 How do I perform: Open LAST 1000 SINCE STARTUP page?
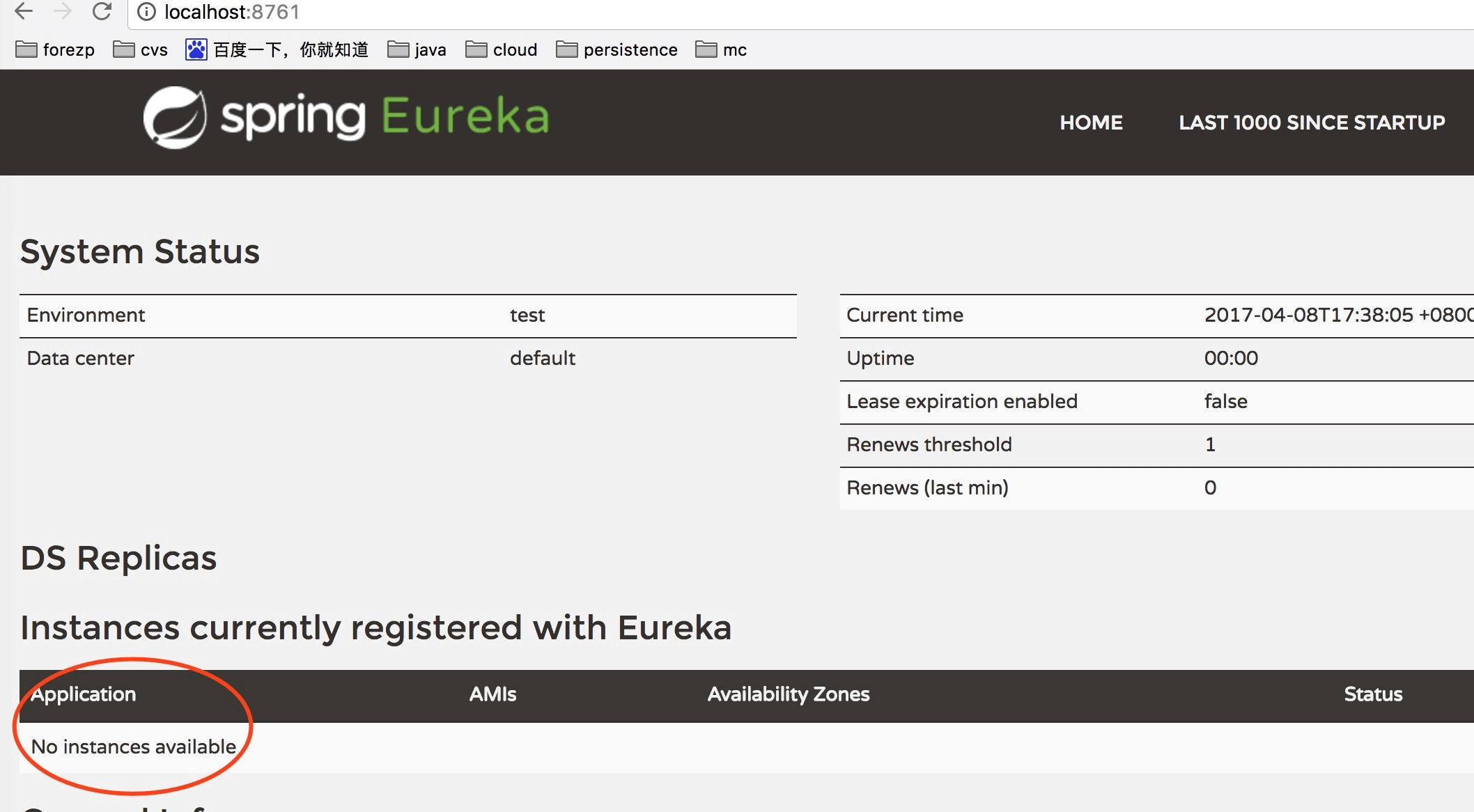tap(1311, 123)
